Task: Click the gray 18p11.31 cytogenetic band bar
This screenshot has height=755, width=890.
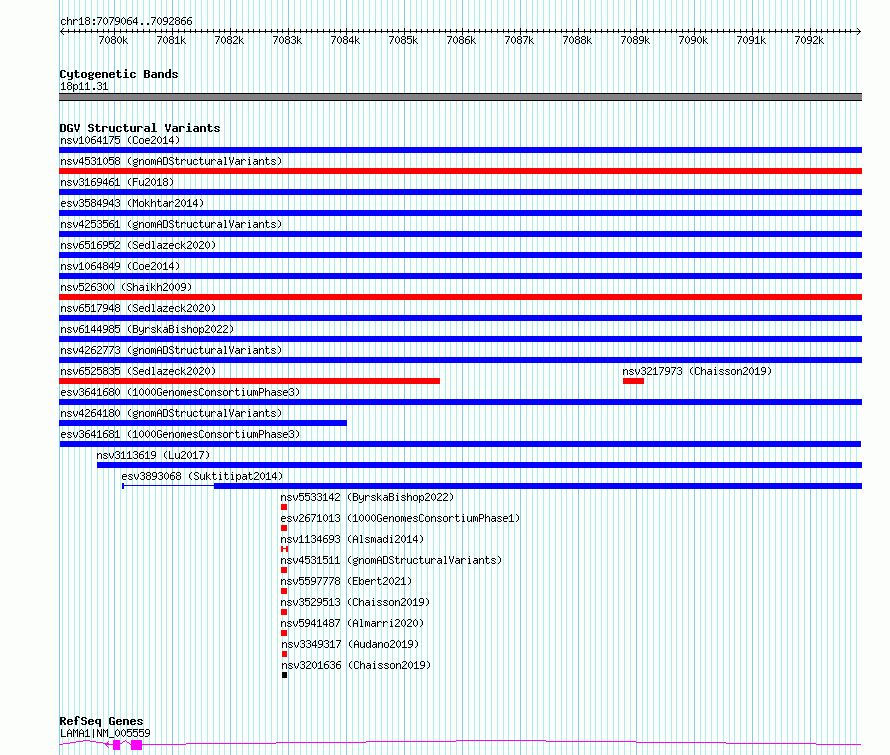Action: [x=460, y=97]
